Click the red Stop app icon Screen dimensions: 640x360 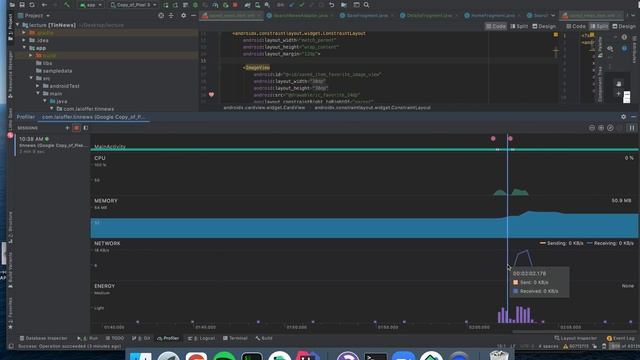235,5
